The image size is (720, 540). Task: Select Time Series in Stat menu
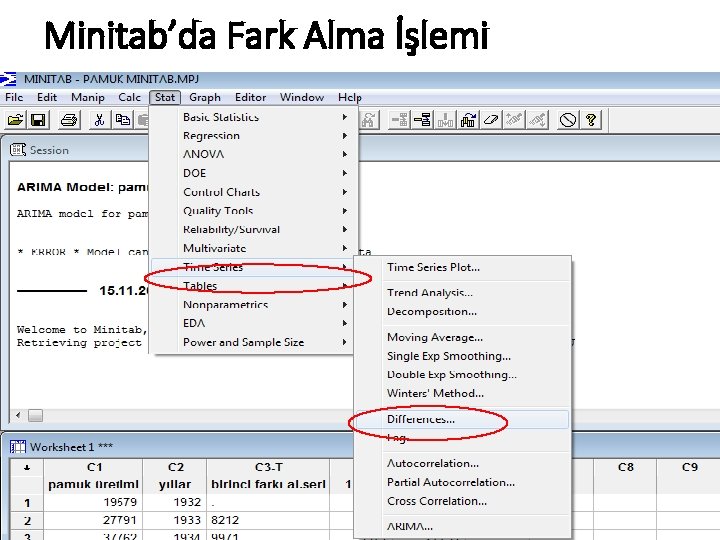pyautogui.click(x=254, y=267)
